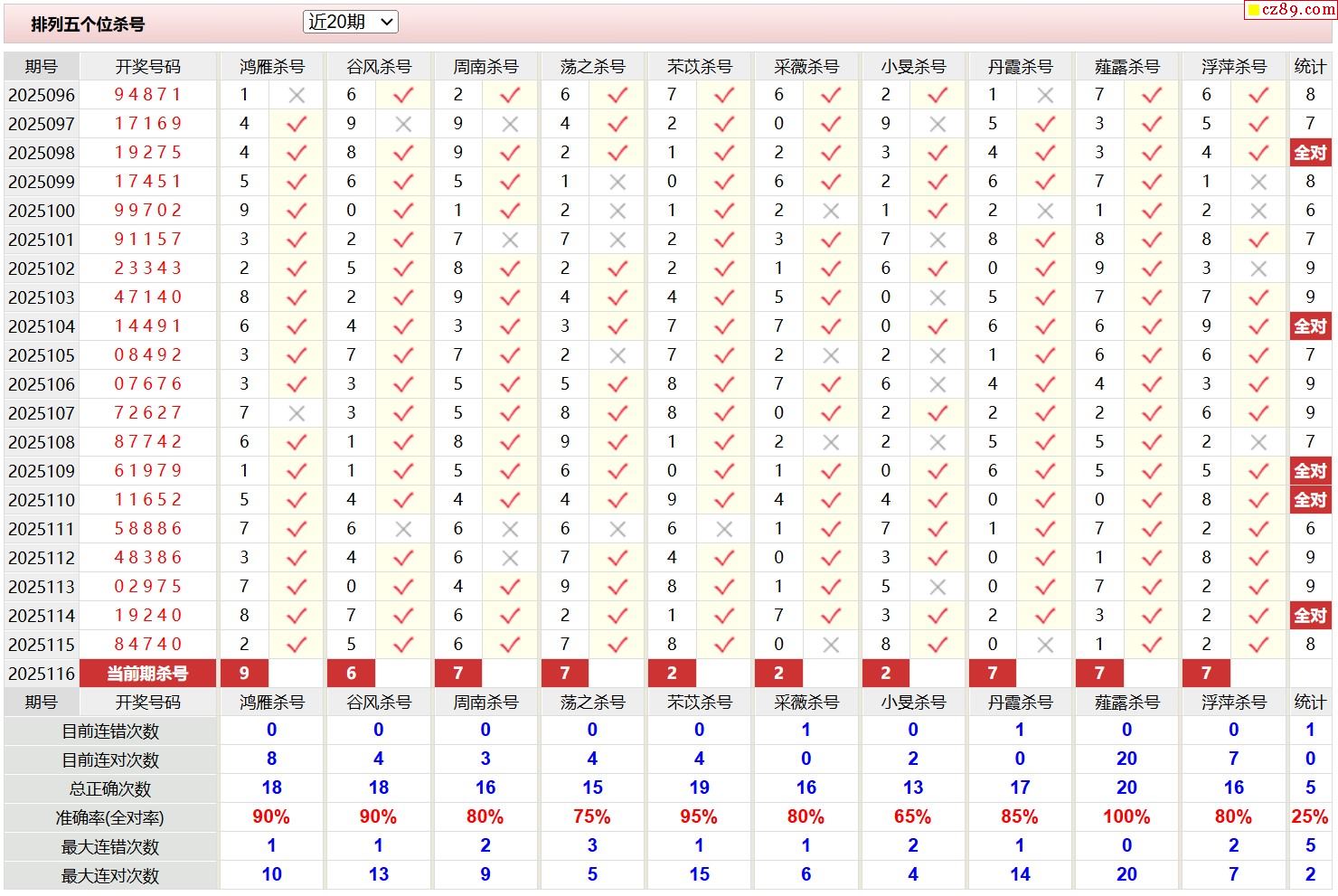The width and height of the screenshot is (1338, 896).
Task: Click the gray cross in 丹霞杀号 for 2025096
Action: 1044,95
